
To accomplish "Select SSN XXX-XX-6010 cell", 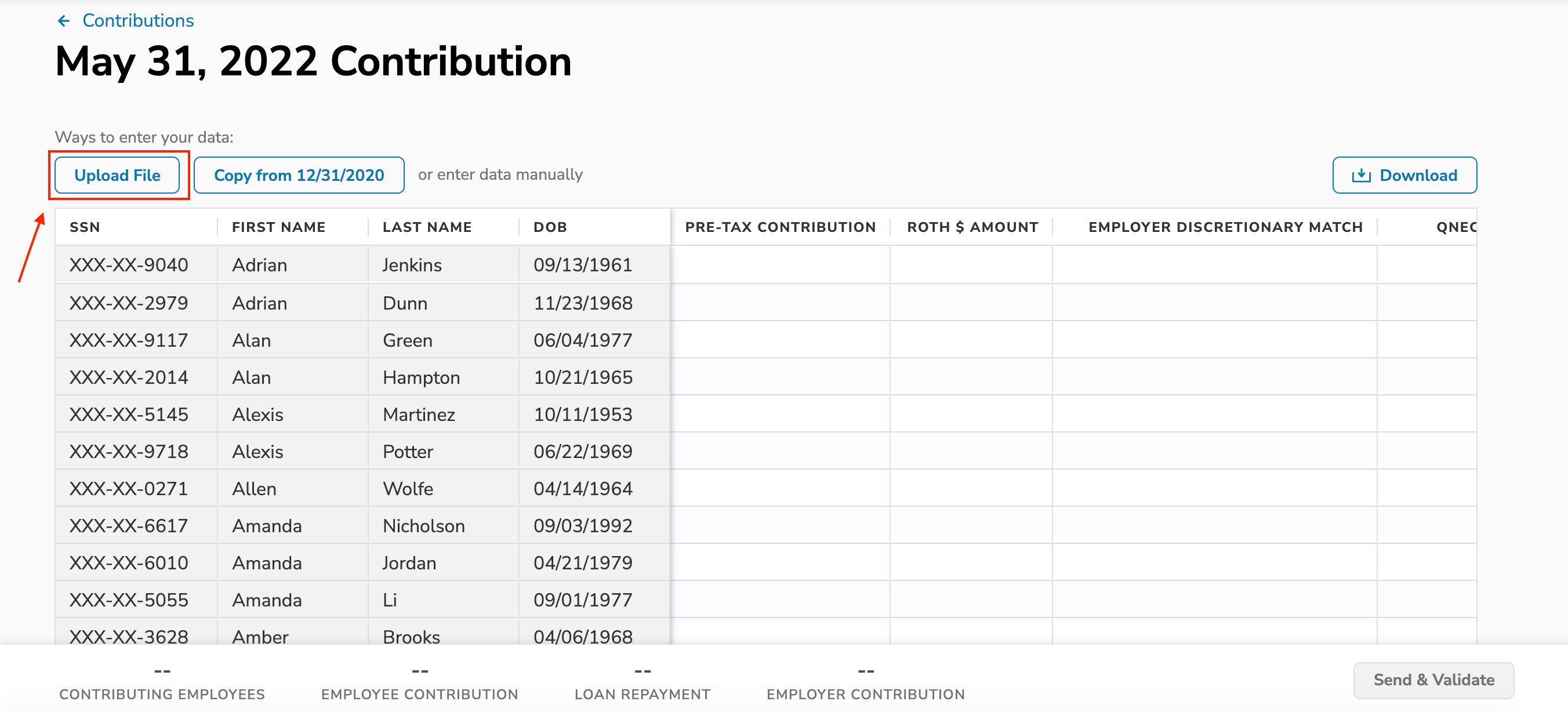I will click(x=136, y=562).
